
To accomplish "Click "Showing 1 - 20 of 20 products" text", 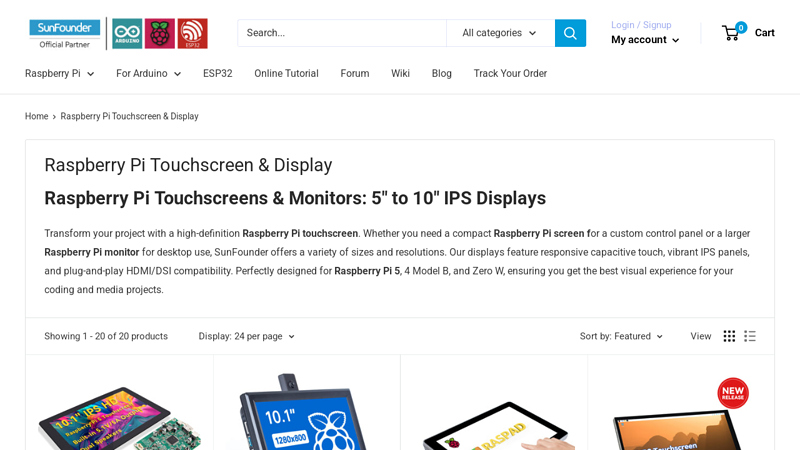I will (106, 336).
